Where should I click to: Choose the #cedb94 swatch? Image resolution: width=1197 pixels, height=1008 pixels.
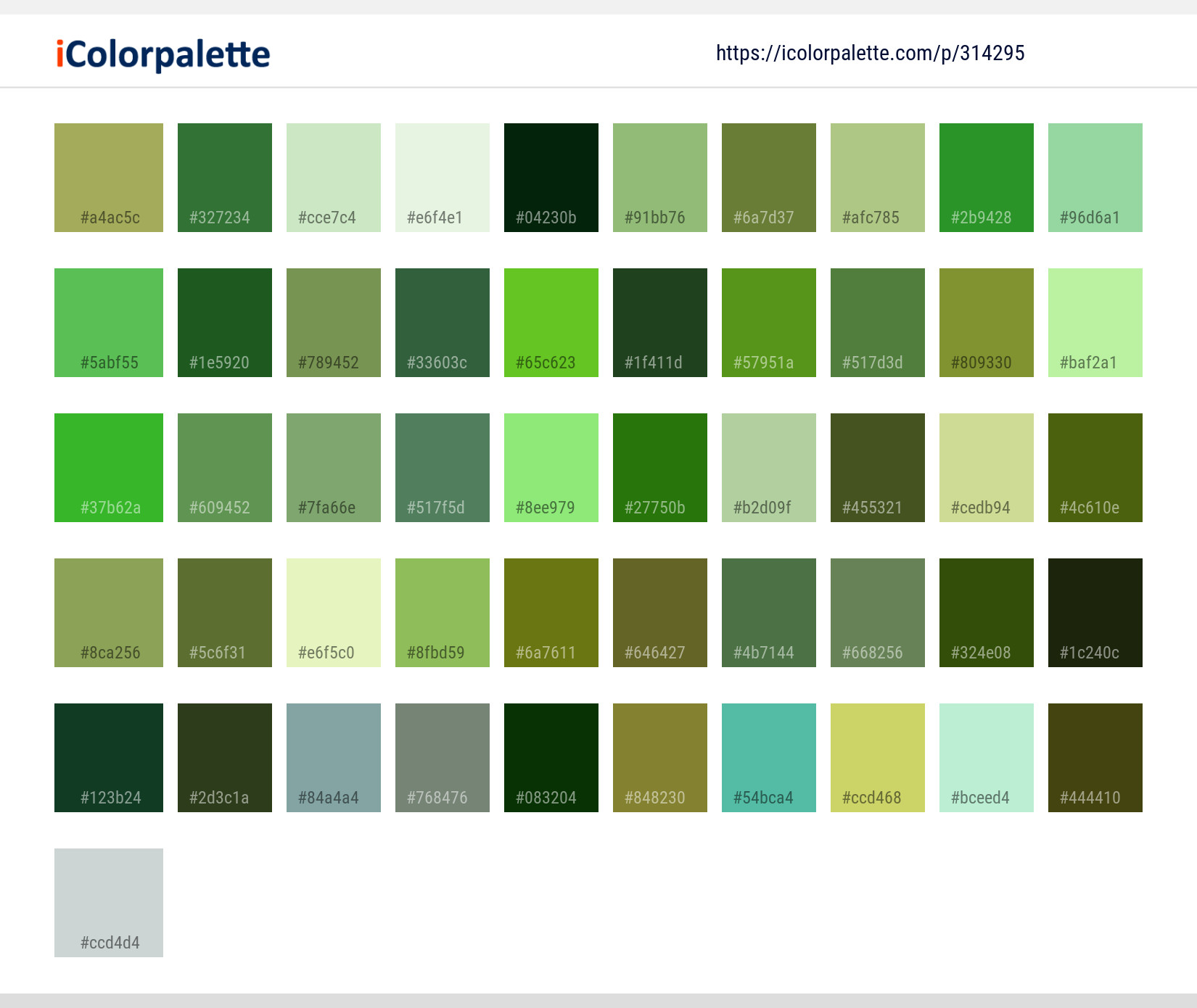[987, 468]
